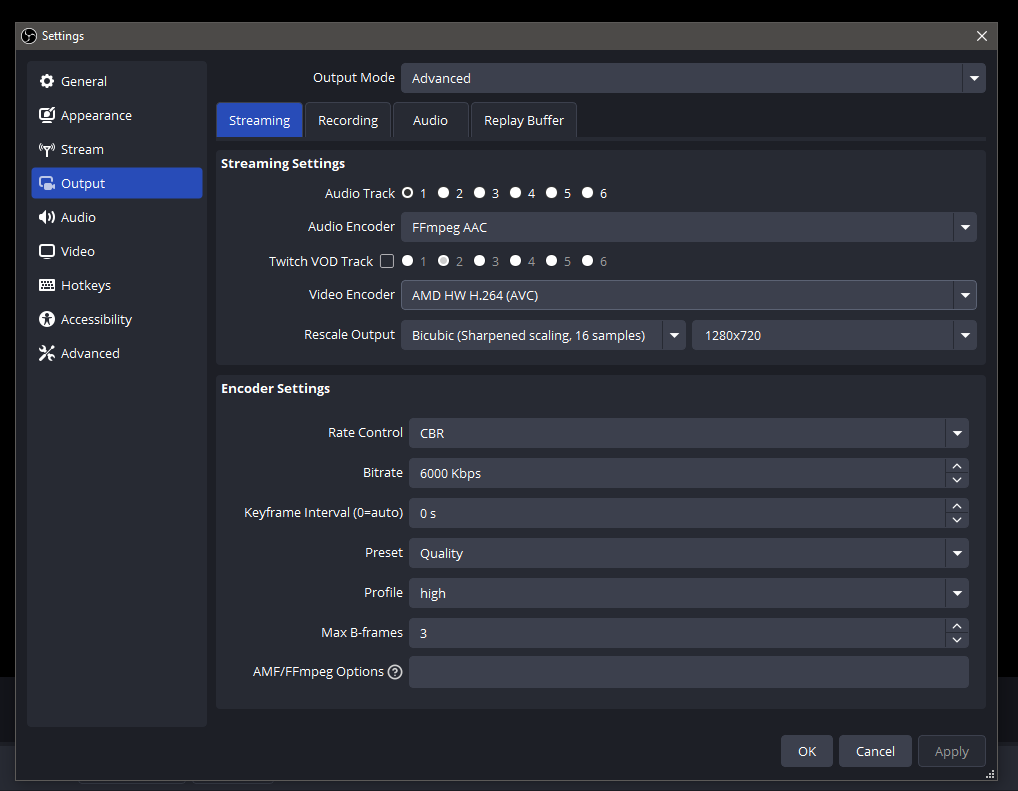Select Audio Track 3
The height and width of the screenshot is (791, 1018).
[479, 193]
